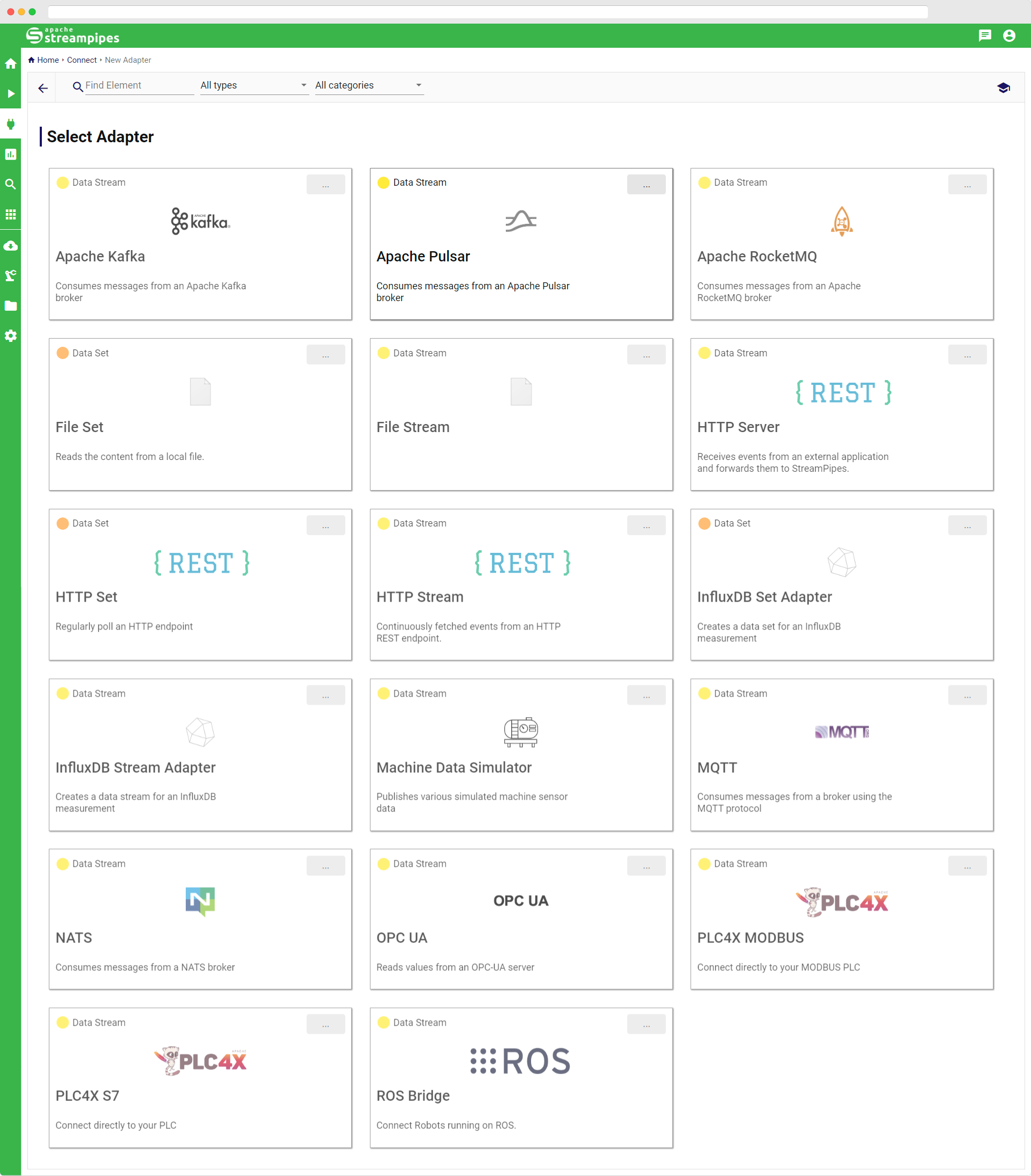This screenshot has width=1031, height=1176.
Task: Open the ellipsis menu on Apache Kafka card
Action: pyautogui.click(x=325, y=185)
